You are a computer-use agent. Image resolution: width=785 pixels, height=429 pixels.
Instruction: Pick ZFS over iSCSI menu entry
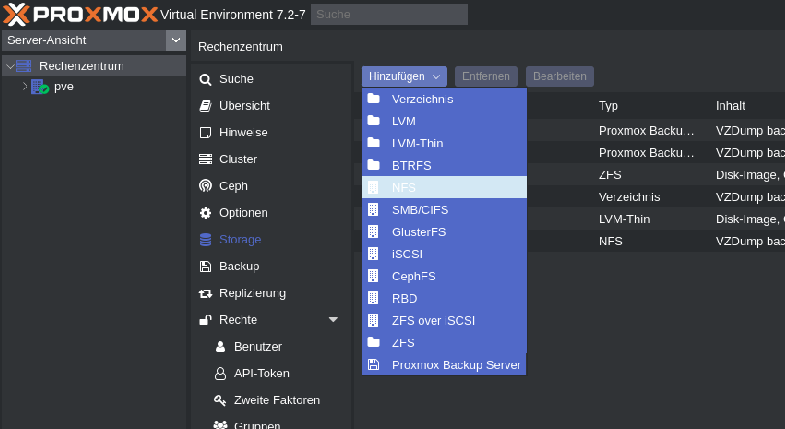[444, 320]
